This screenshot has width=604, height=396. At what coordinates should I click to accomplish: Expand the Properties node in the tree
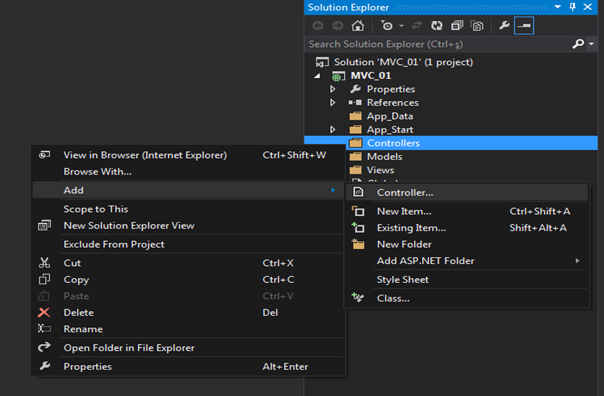coord(332,89)
